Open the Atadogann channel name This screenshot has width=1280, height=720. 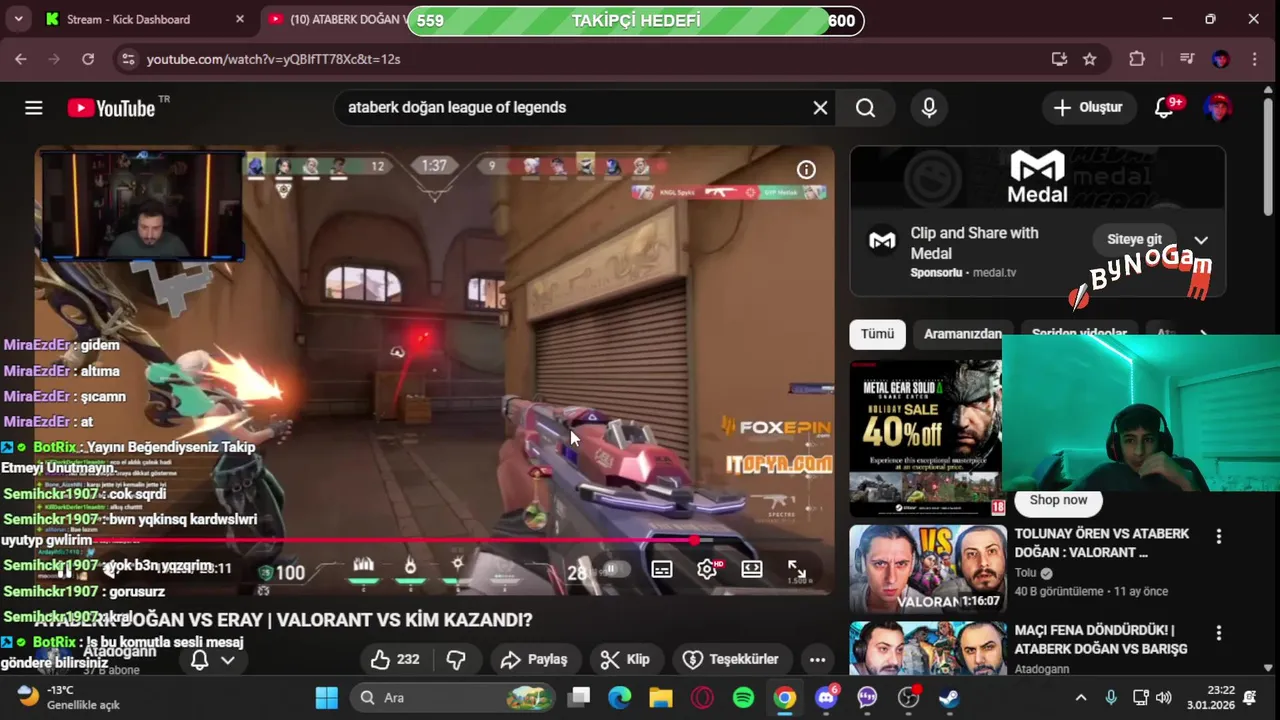pos(119,651)
